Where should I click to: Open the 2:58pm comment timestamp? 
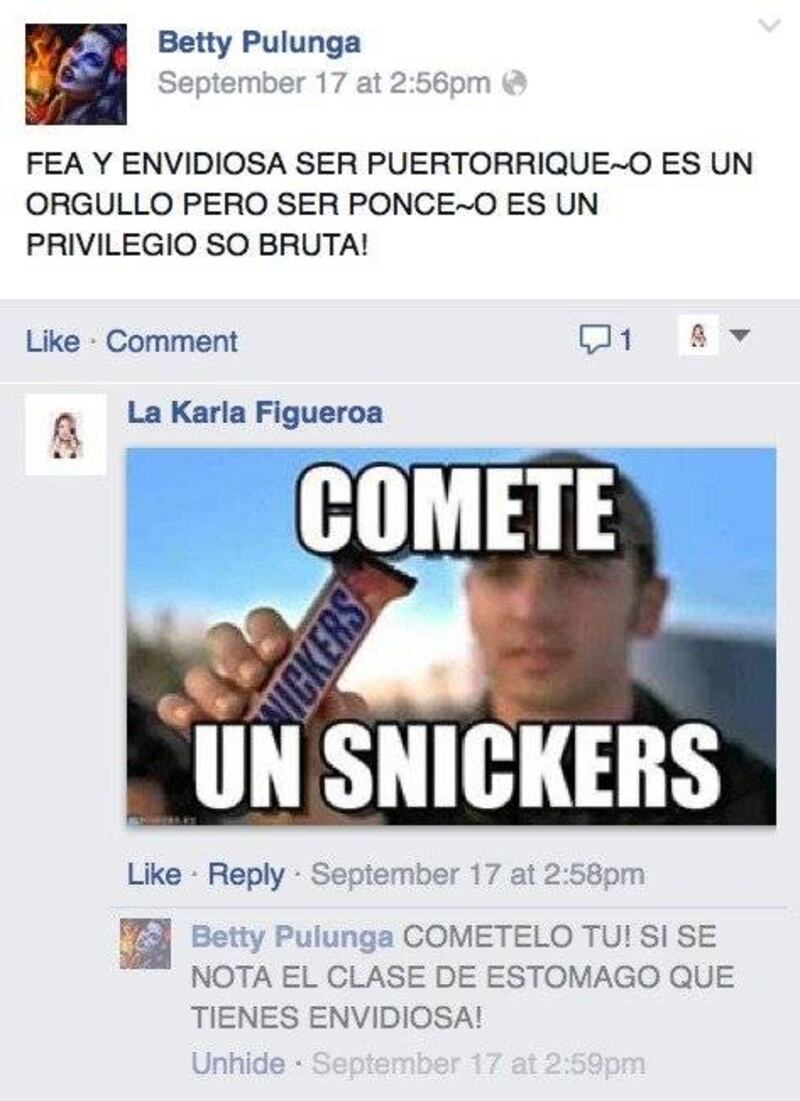pos(478,875)
